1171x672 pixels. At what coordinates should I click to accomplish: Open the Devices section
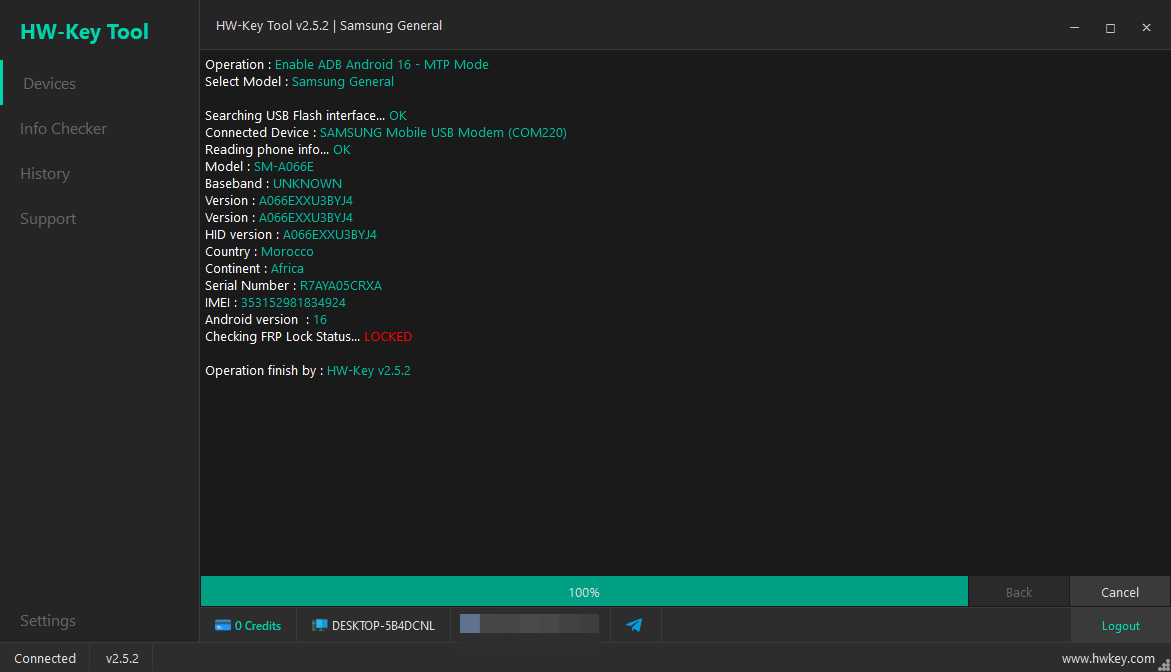49,84
